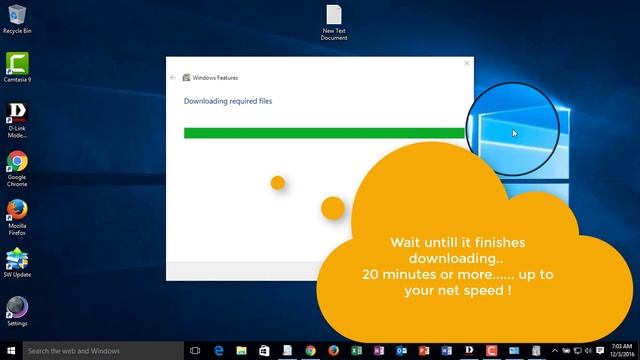Click the Windows Features title icon

(186, 78)
